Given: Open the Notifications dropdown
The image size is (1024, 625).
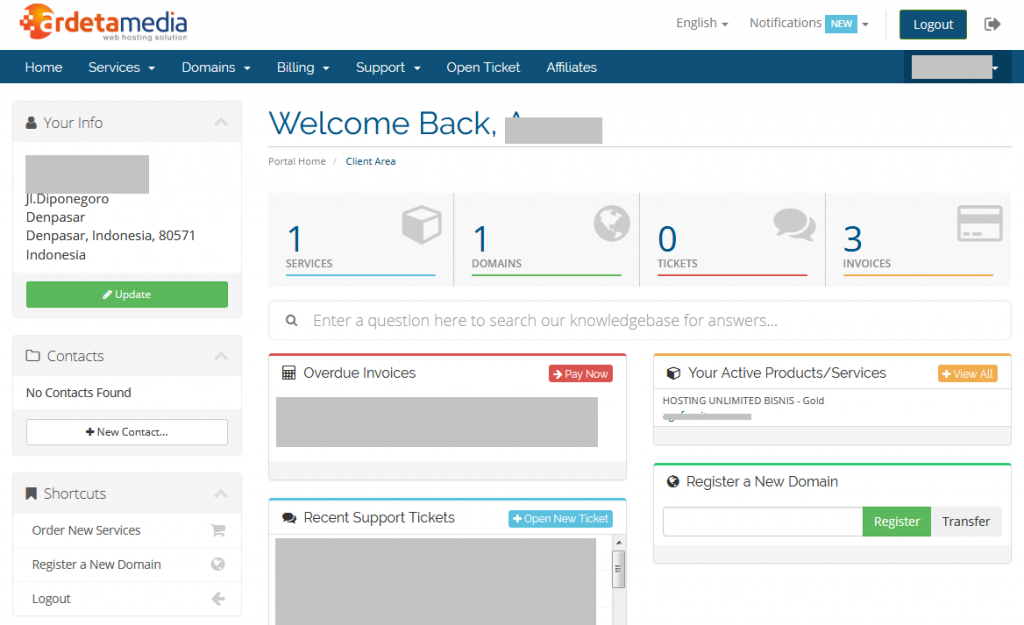Looking at the screenshot, I should (x=808, y=23).
